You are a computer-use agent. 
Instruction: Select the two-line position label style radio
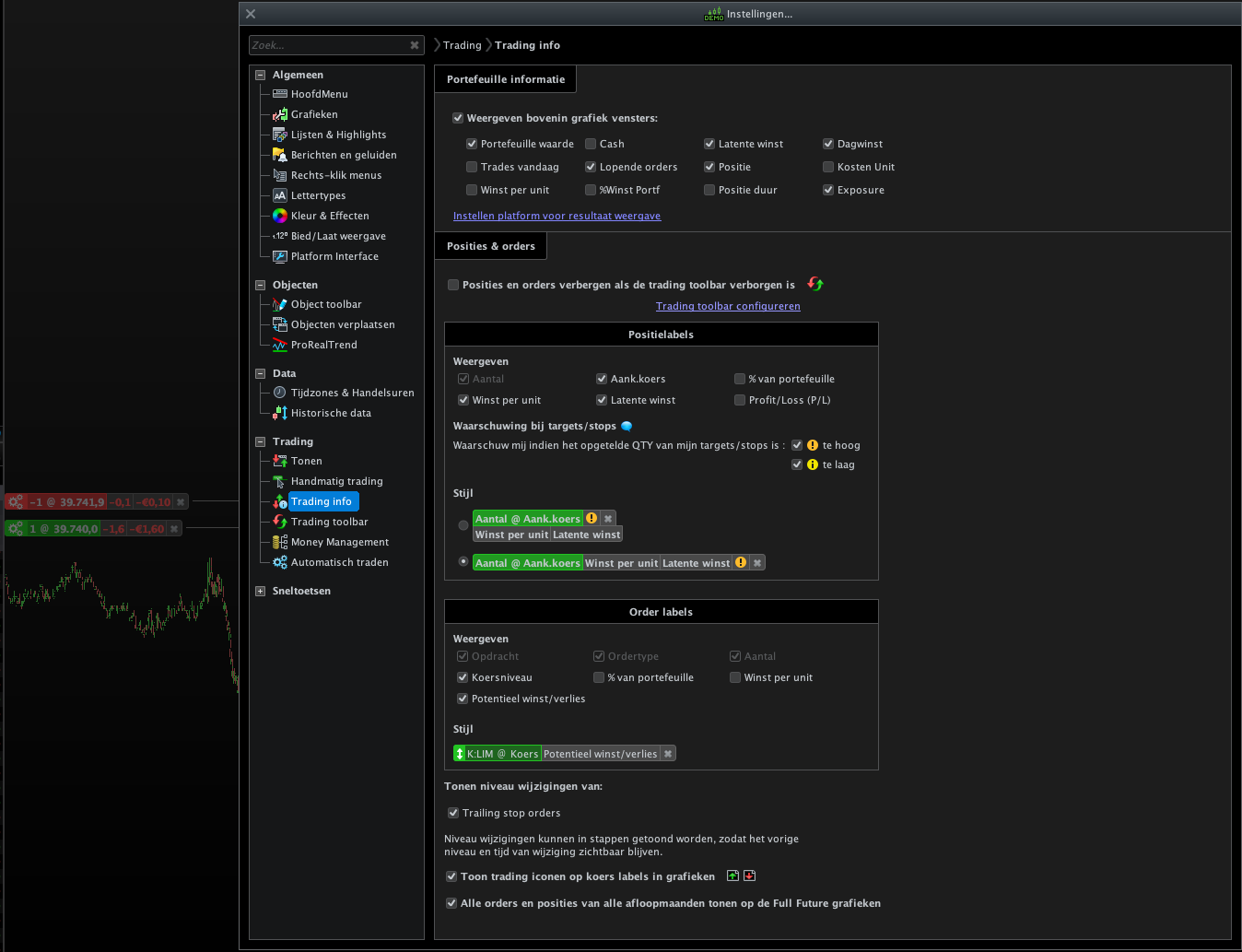tap(463, 525)
